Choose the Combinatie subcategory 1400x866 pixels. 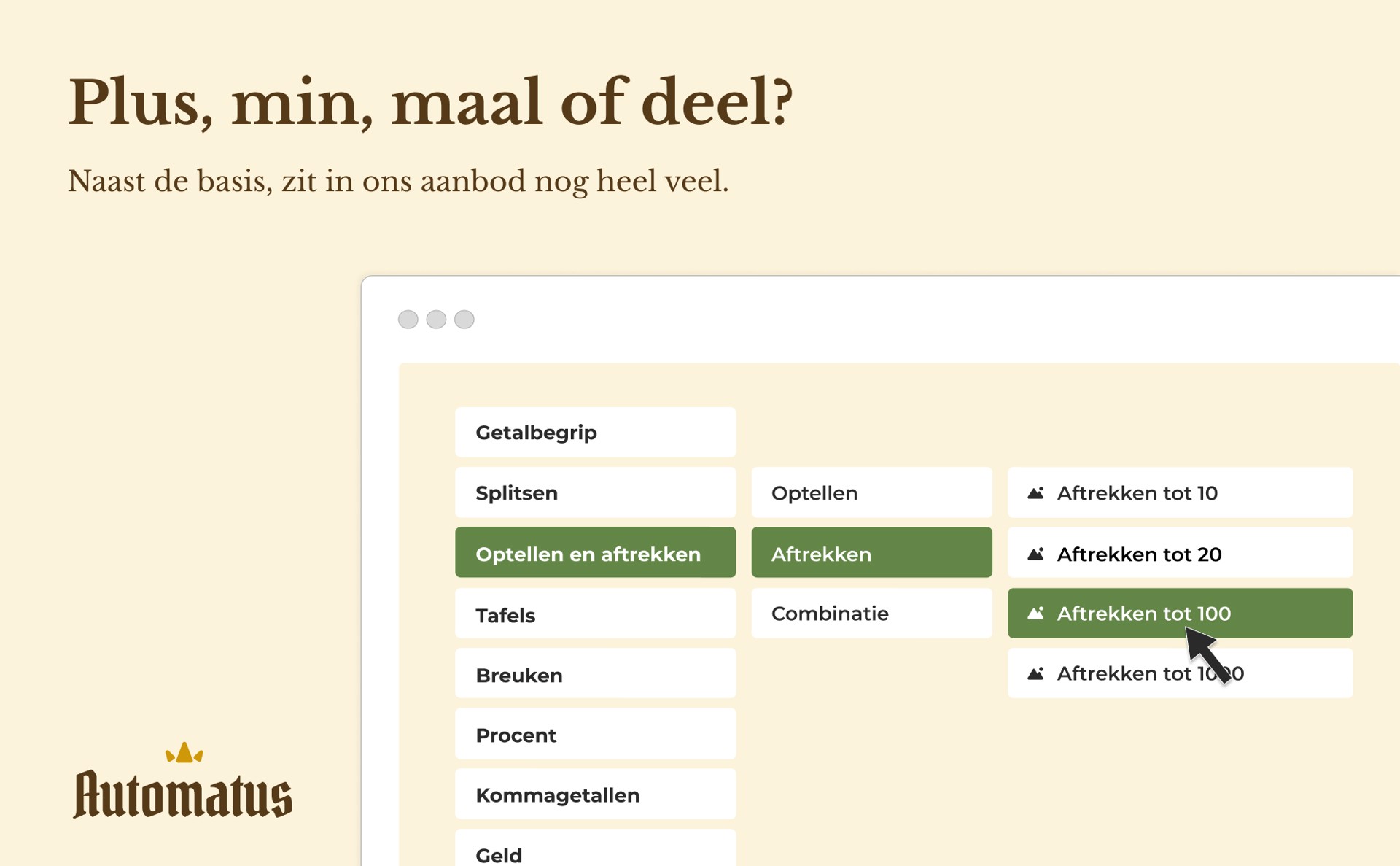click(x=871, y=614)
